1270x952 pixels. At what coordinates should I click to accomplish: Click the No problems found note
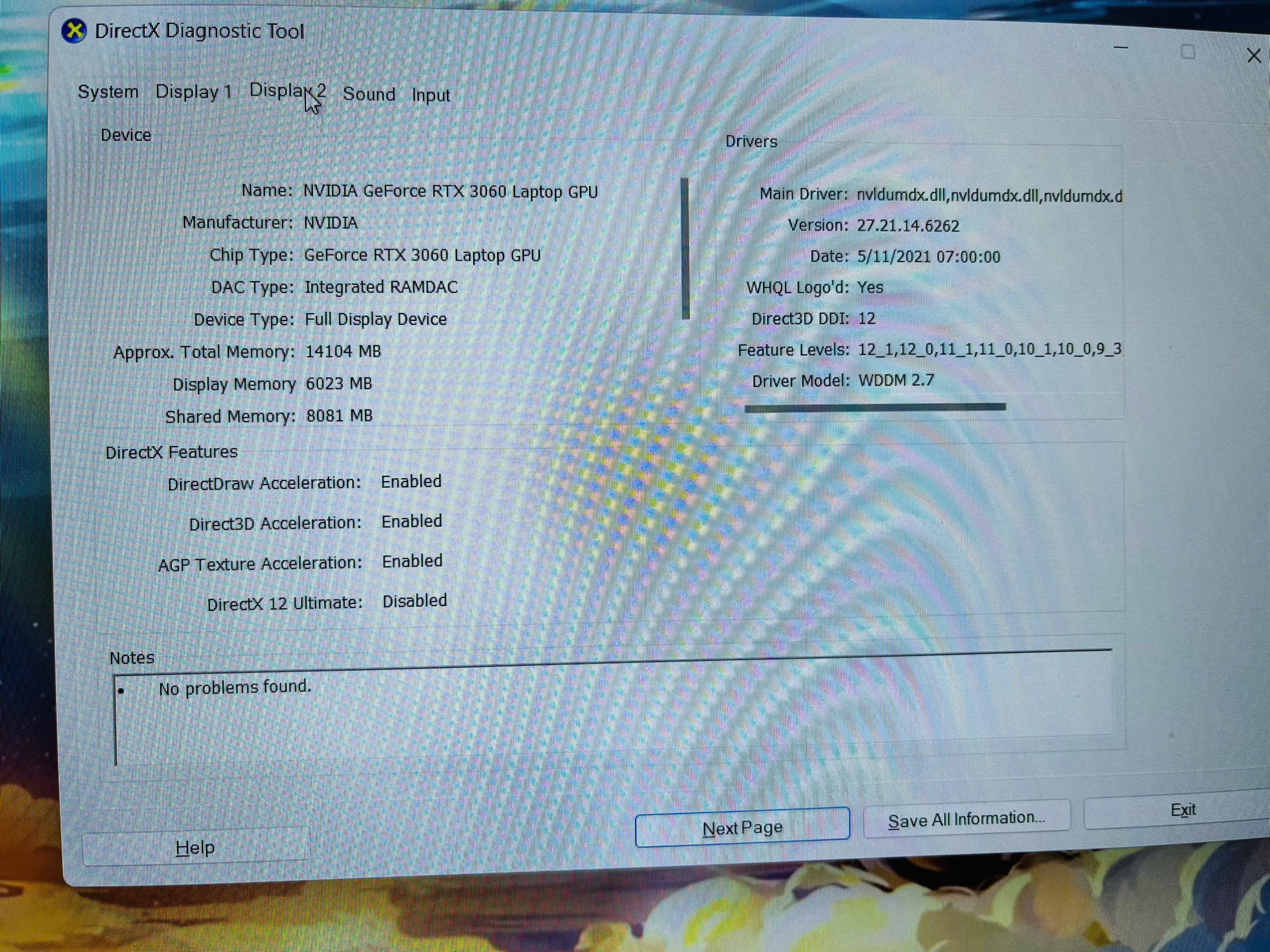(x=235, y=687)
